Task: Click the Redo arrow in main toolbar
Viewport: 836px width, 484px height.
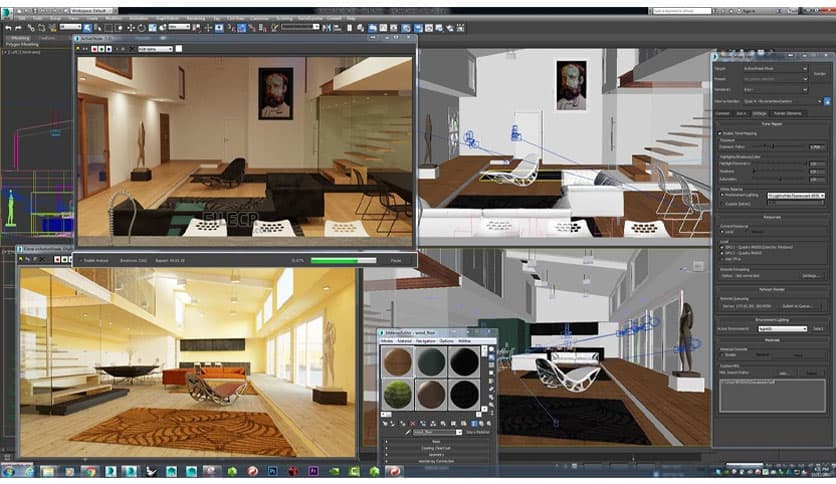Action: tap(18, 28)
